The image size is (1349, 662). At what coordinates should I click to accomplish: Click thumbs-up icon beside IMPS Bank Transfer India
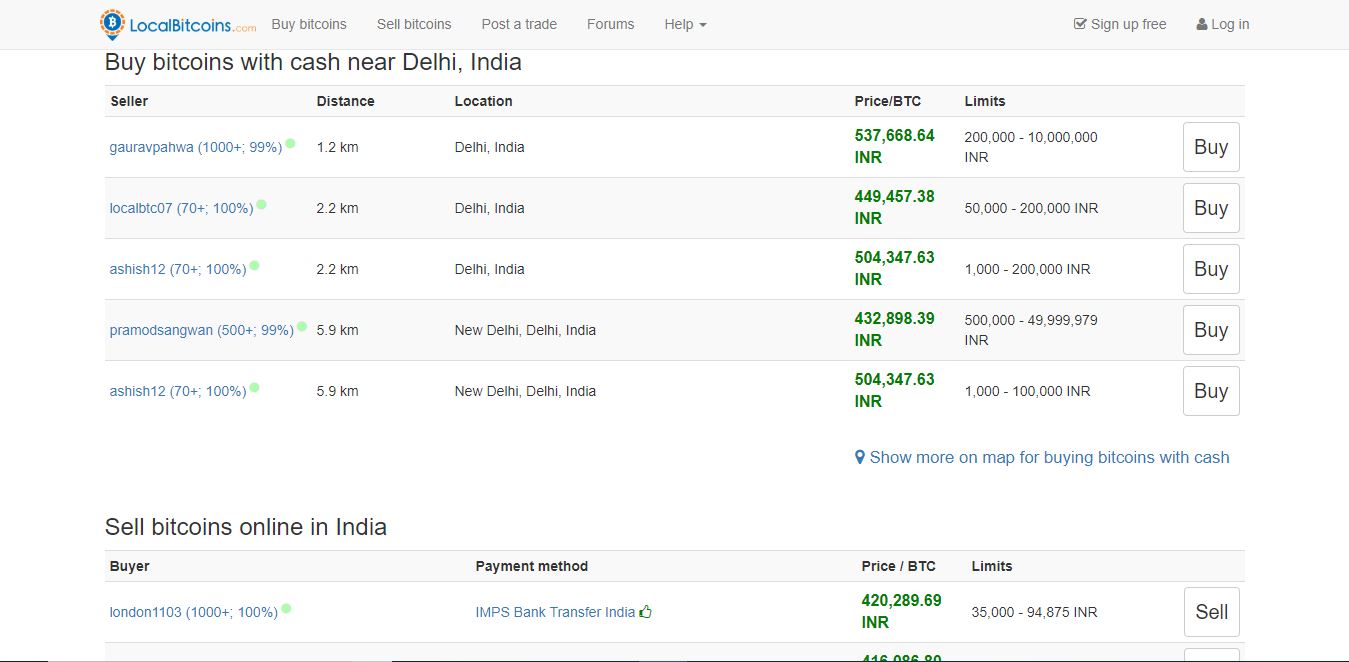click(x=646, y=612)
